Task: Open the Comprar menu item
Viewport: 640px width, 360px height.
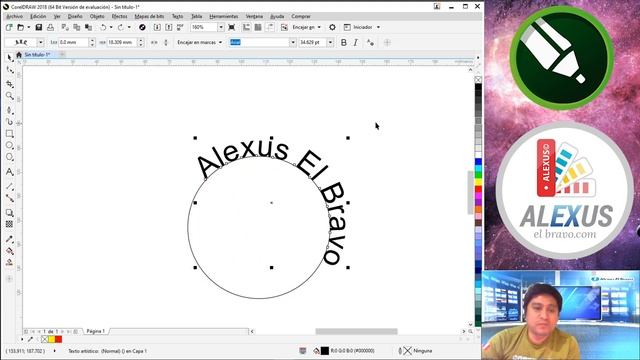Action: pyautogui.click(x=301, y=16)
